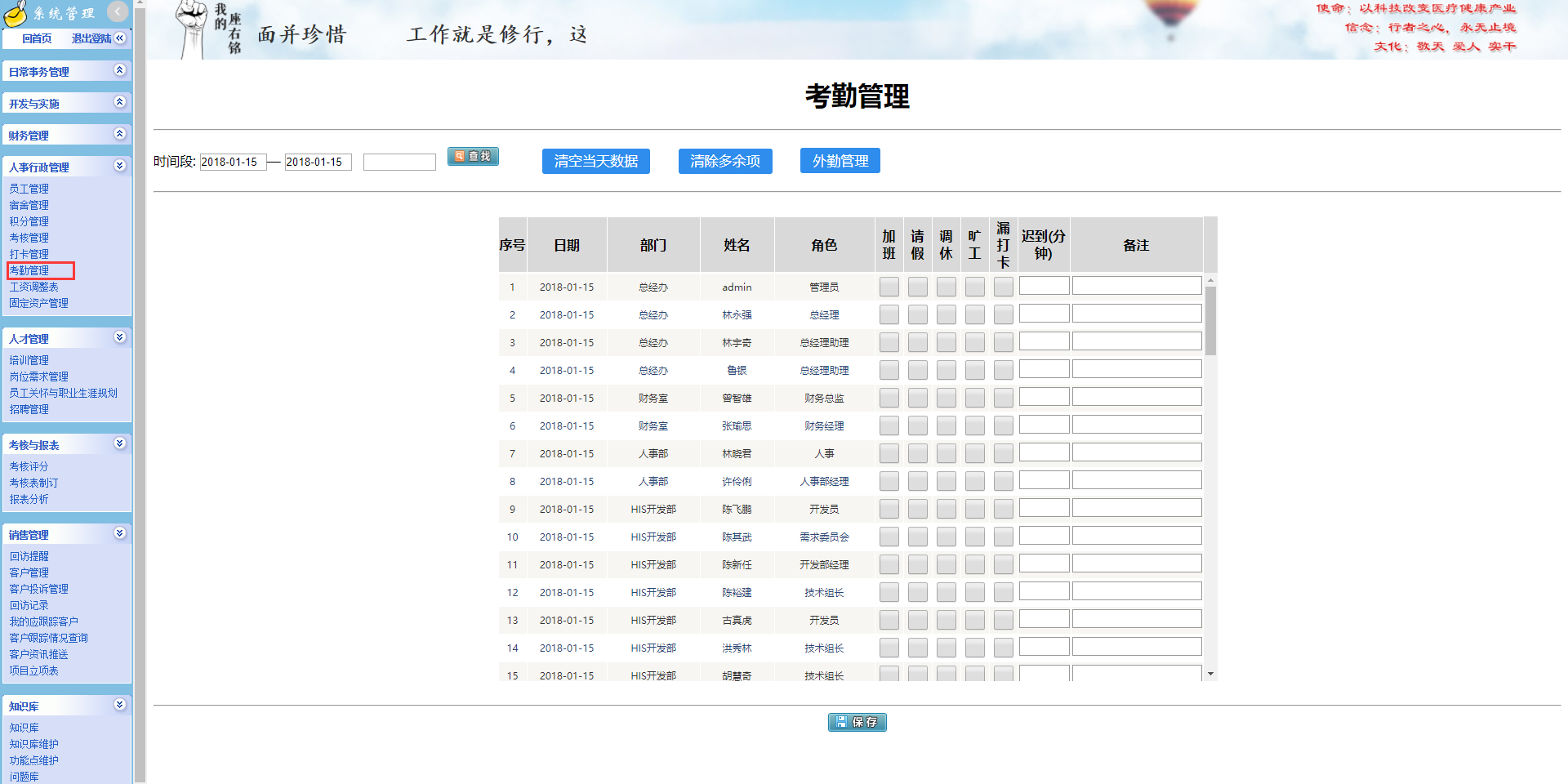Check 请假 box for 林晓君 row

[918, 453]
